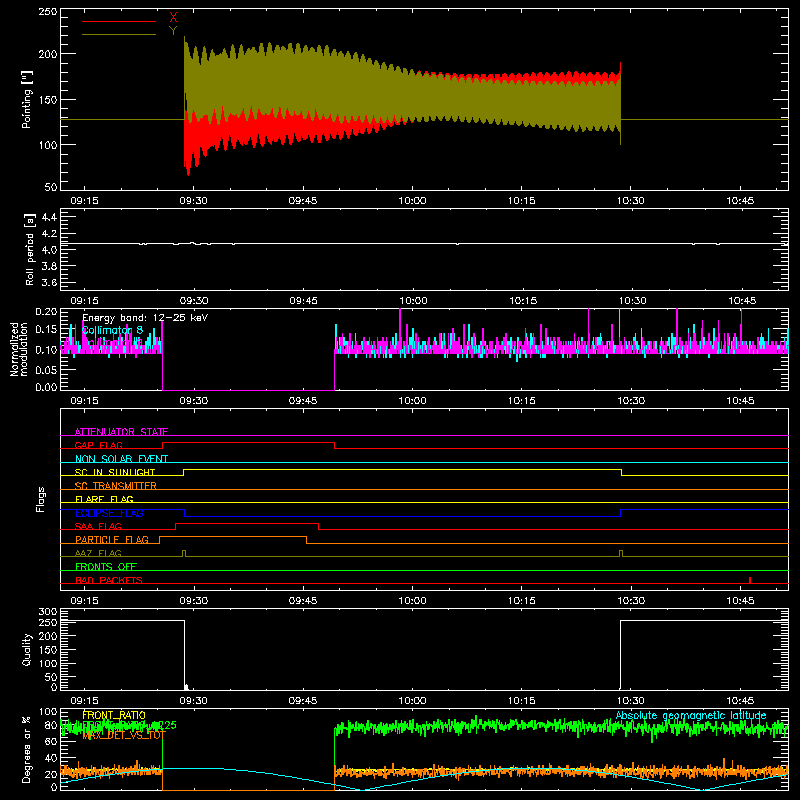Click 09:45 time label under Roll period plot
The image size is (800, 800).
click(x=303, y=301)
